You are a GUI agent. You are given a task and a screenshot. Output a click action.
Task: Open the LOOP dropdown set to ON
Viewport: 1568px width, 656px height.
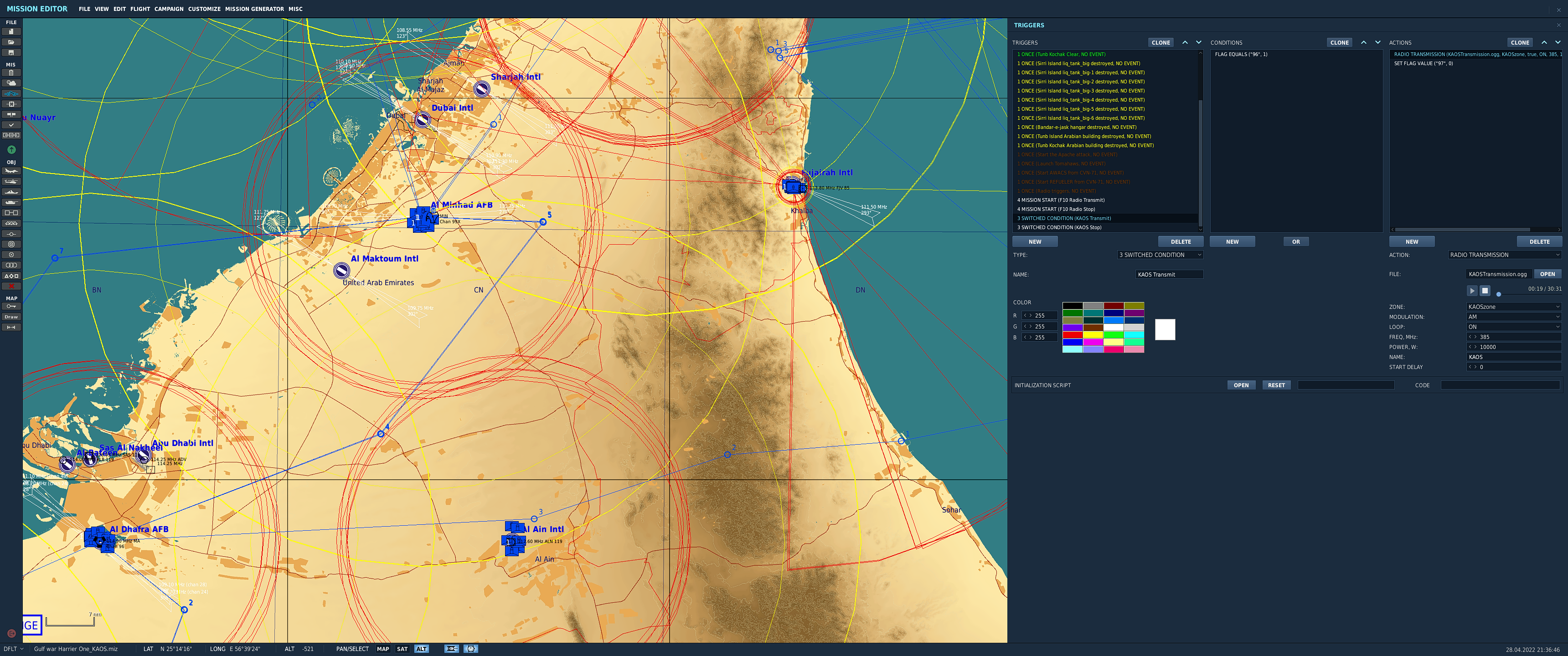pos(1514,327)
